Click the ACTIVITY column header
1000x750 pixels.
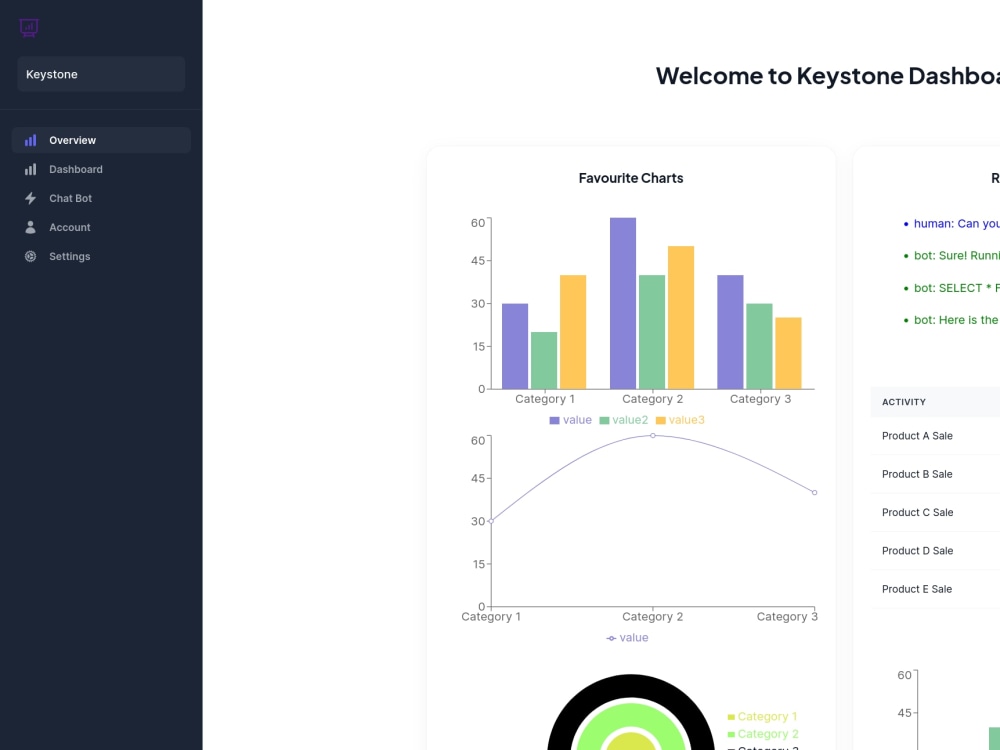coord(904,402)
